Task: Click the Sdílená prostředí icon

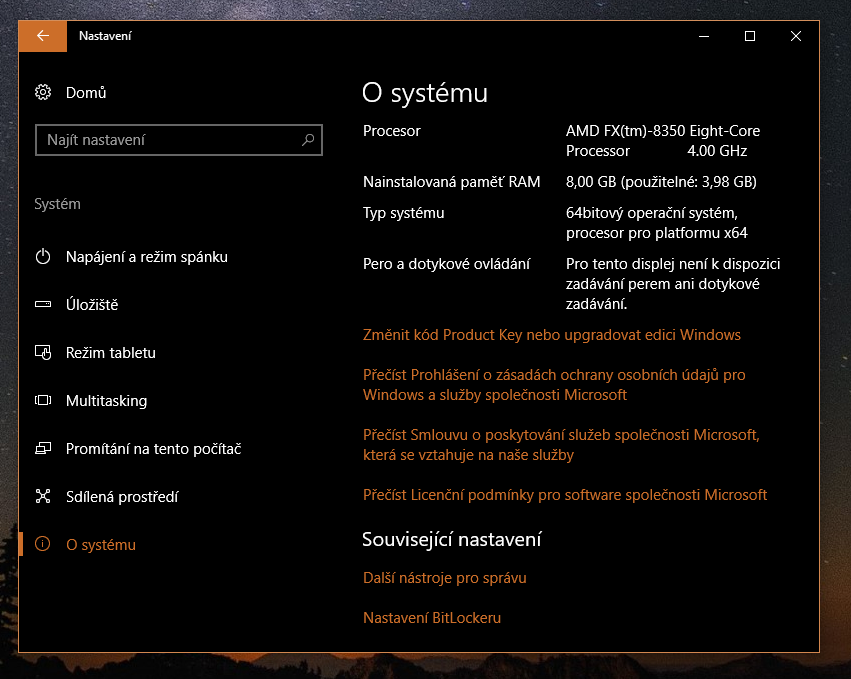Action: (43, 497)
